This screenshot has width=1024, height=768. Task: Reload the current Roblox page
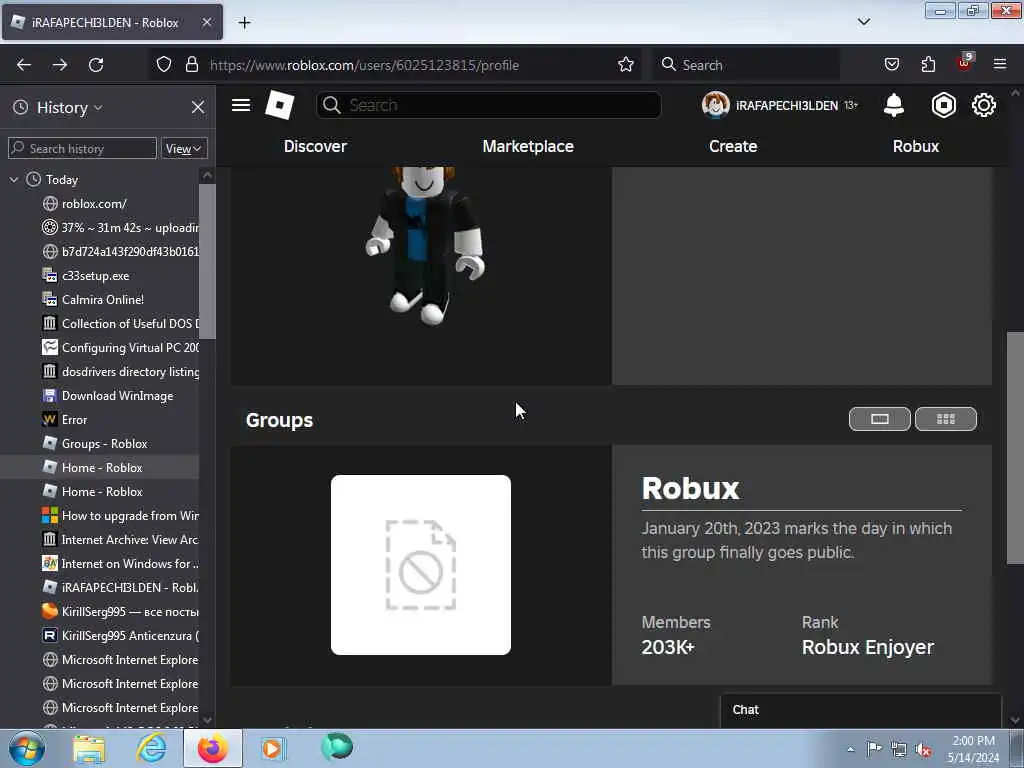coord(96,65)
